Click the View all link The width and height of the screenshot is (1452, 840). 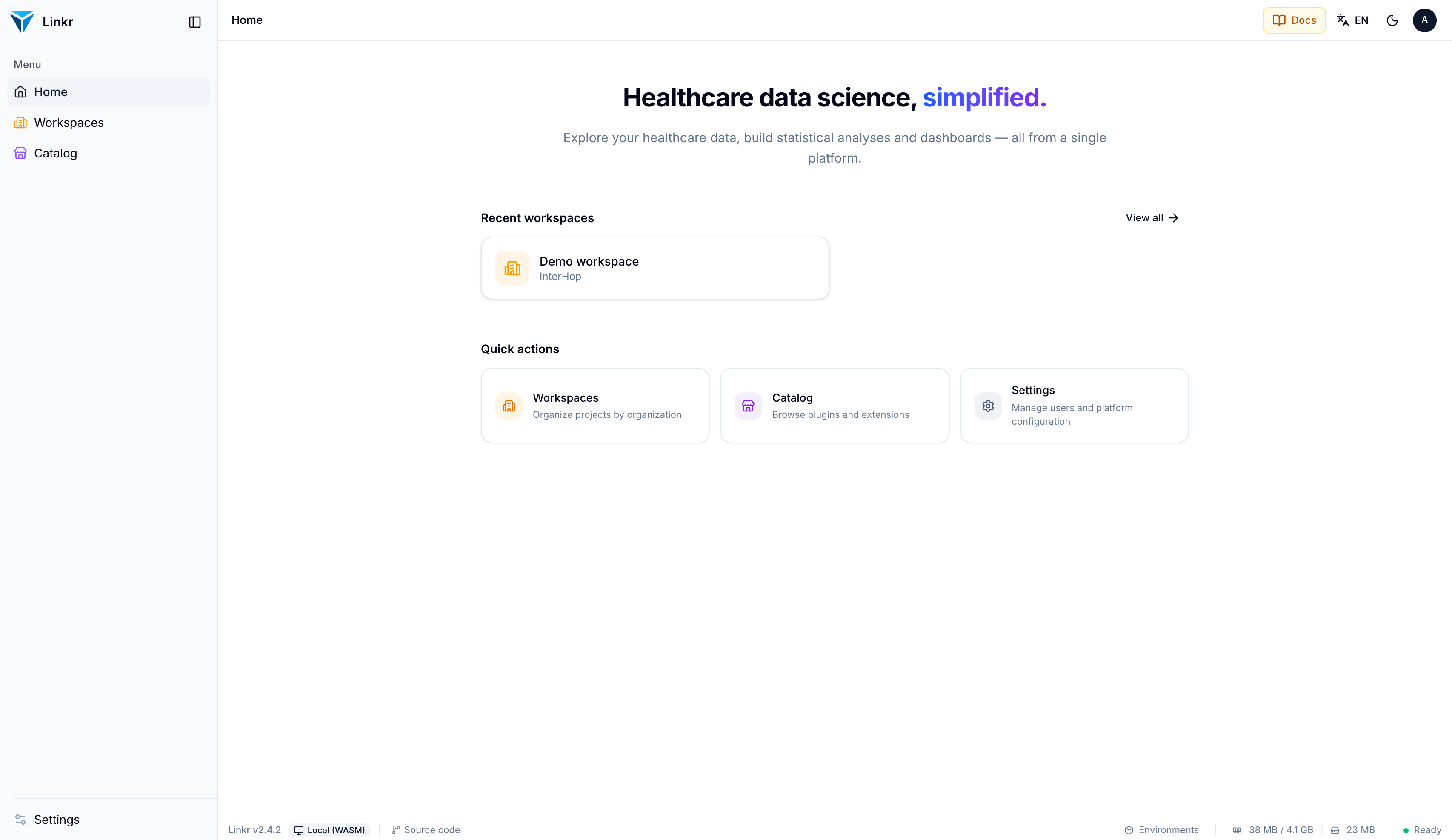(1152, 217)
